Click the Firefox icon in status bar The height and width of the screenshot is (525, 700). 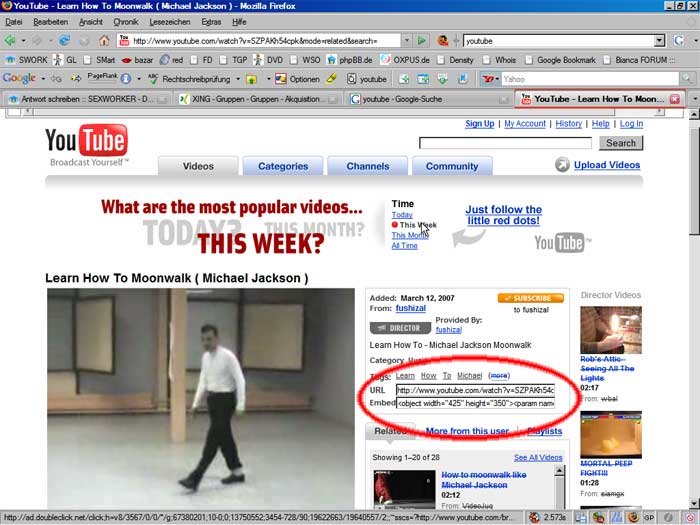pyautogui.click(x=633, y=518)
